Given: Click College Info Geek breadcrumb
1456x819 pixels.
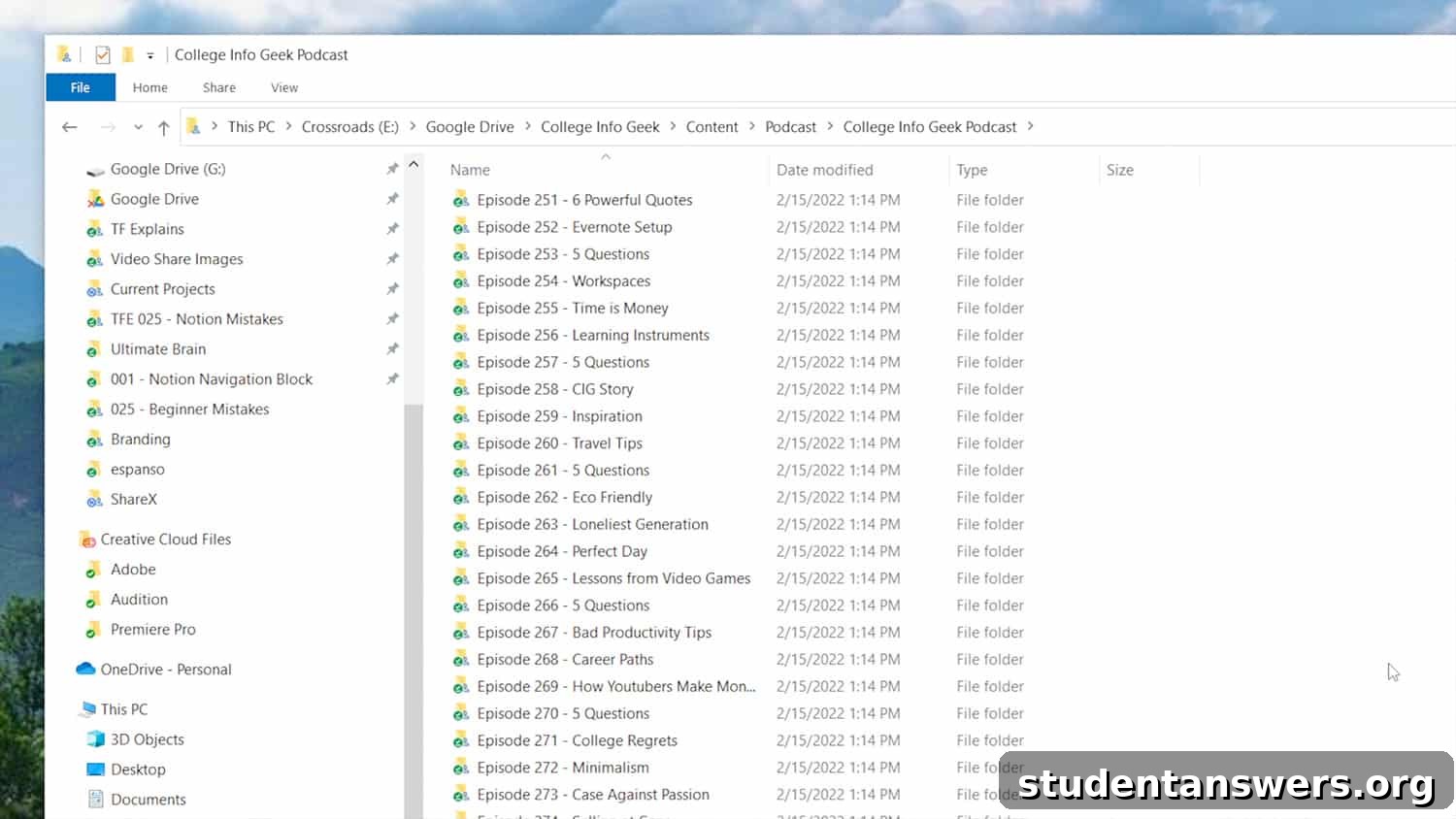Looking at the screenshot, I should (600, 127).
